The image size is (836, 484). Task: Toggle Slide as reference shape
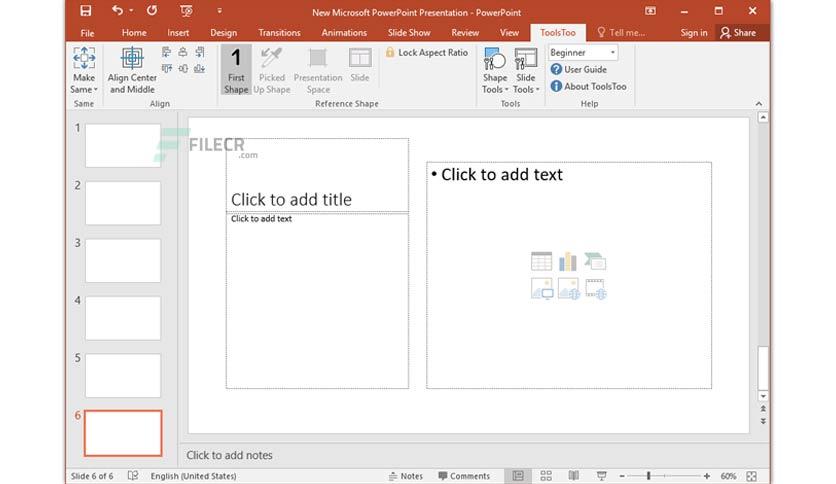coord(360,65)
